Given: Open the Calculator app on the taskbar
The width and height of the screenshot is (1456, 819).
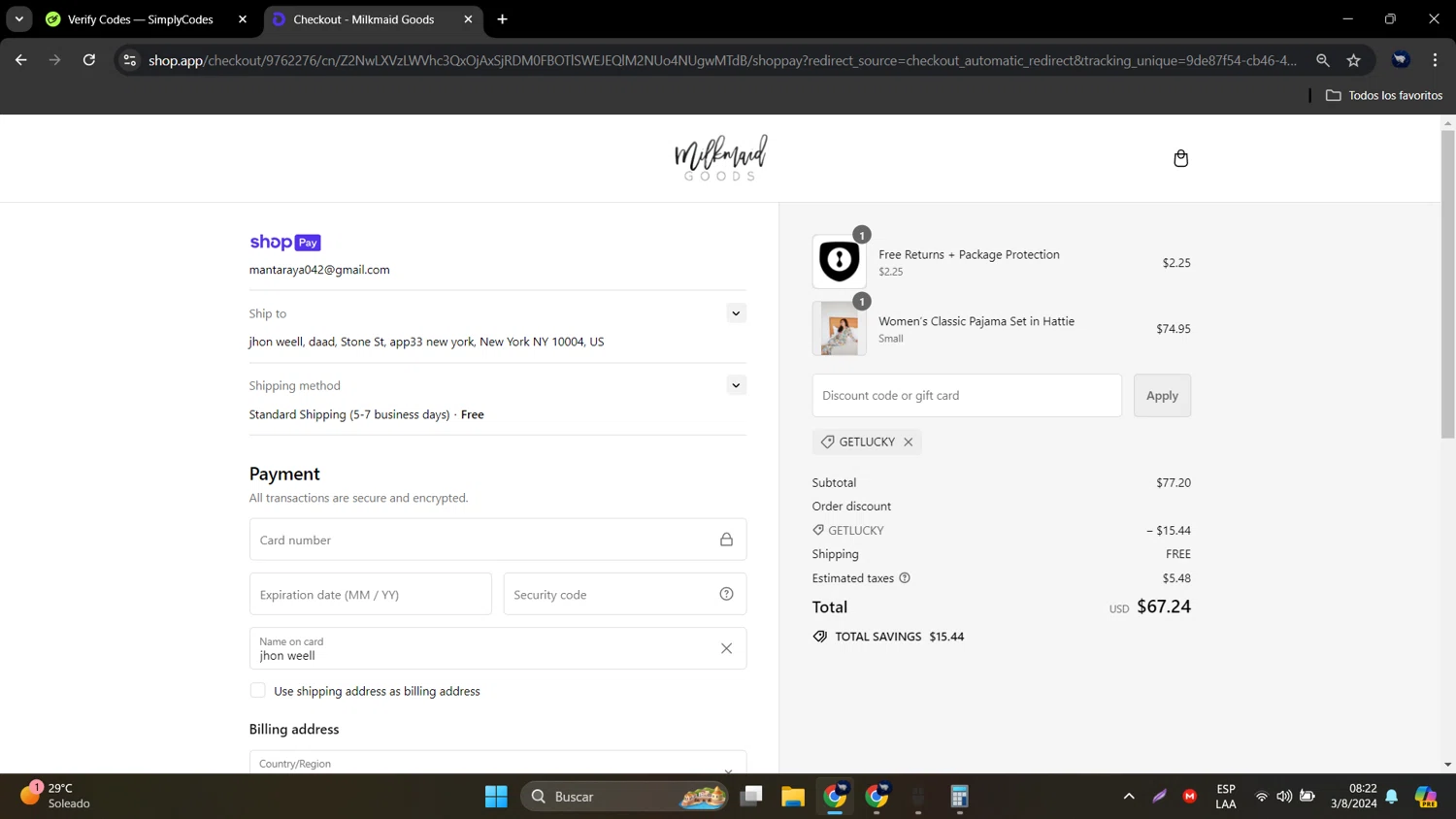Looking at the screenshot, I should point(959,797).
